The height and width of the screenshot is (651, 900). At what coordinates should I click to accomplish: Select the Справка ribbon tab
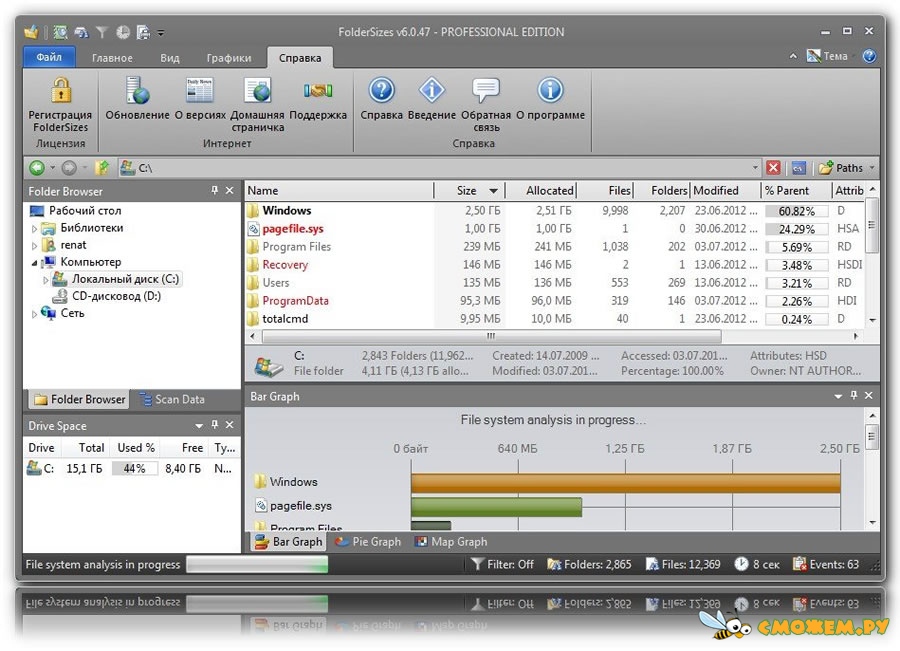(300, 58)
